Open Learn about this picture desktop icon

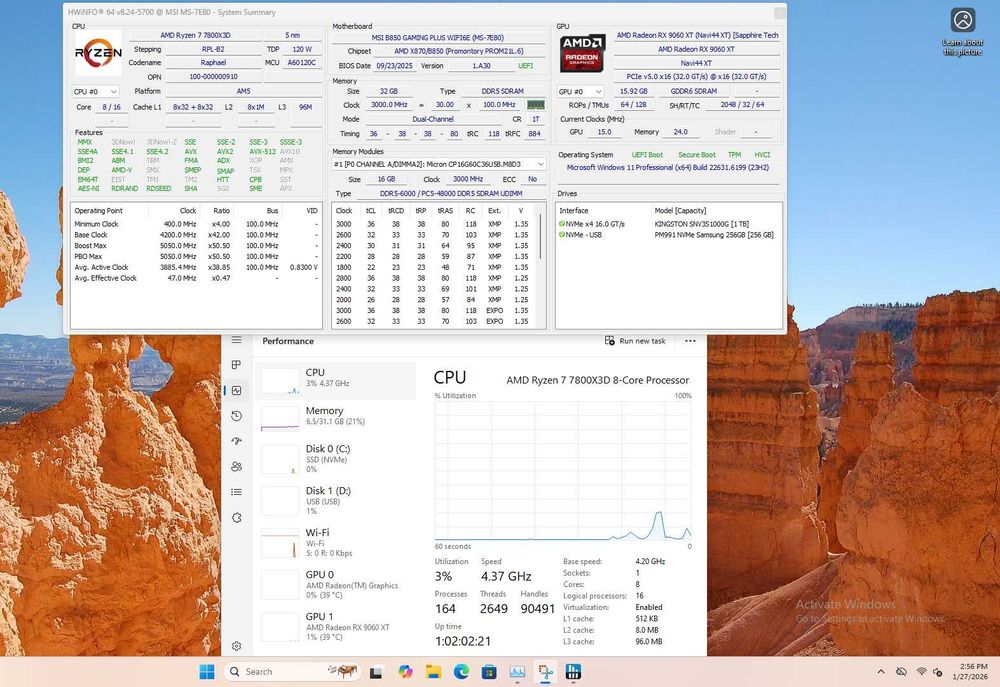click(963, 32)
